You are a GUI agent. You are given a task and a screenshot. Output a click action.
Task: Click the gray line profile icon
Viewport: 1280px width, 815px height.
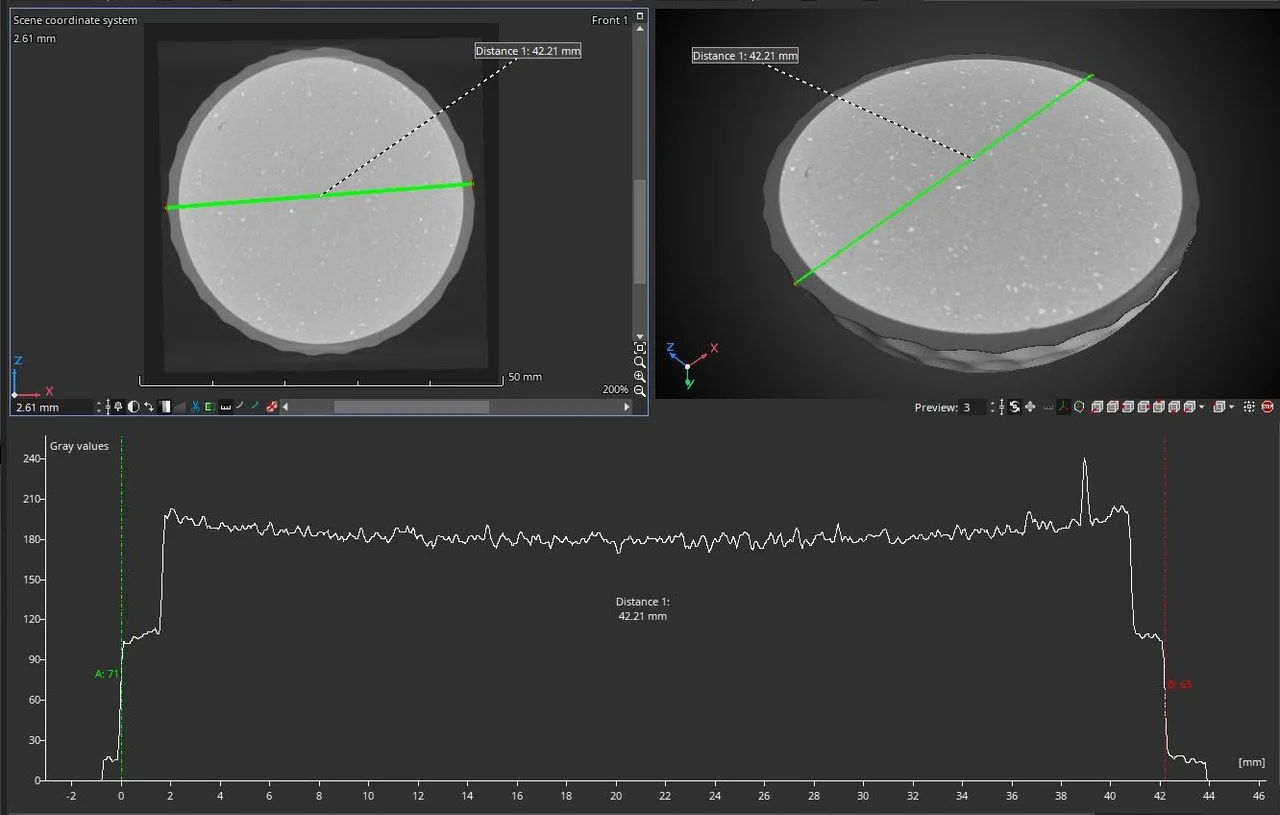[240, 406]
